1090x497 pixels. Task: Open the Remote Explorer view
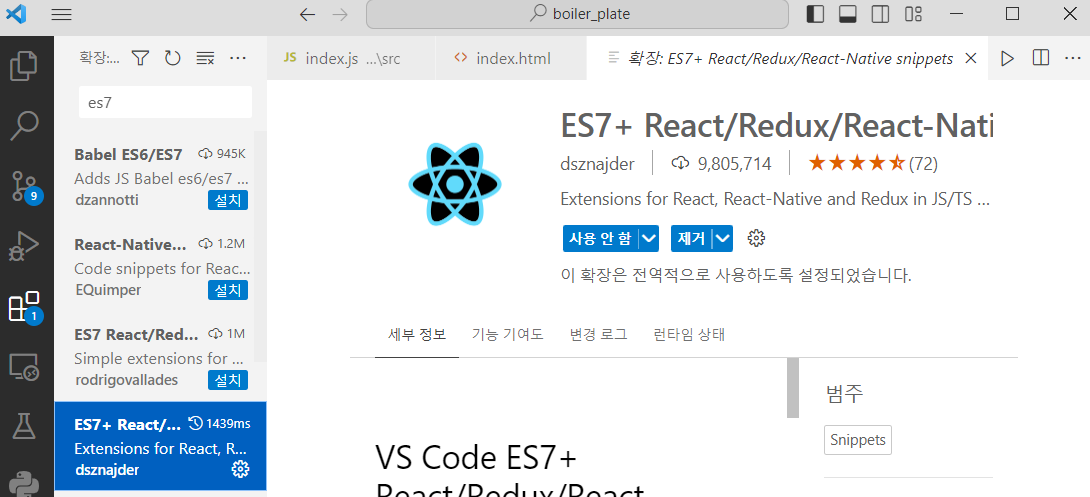tap(26, 366)
